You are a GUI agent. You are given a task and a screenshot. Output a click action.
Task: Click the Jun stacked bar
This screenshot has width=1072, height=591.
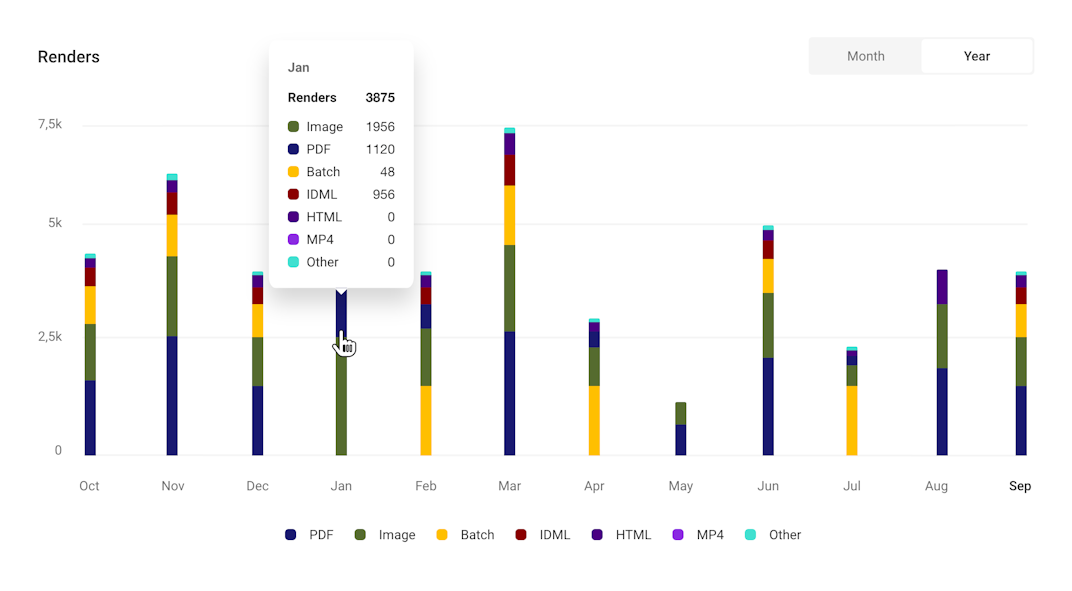coord(768,341)
